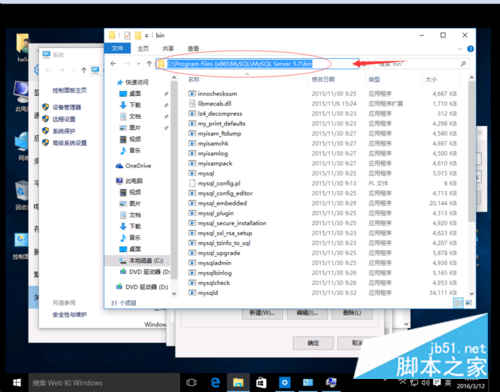
Task: Click New (新建) in the dialog behind the bin window
Action: (x=262, y=313)
